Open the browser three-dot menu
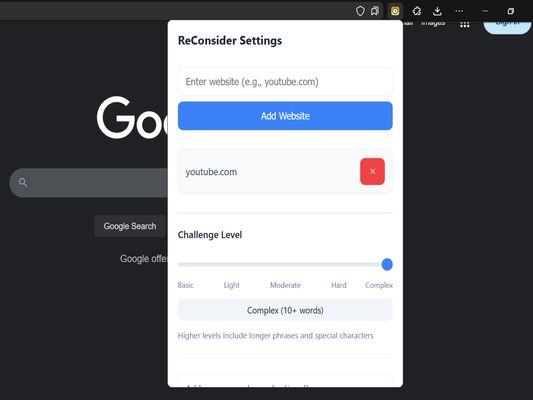Viewport: 533px width, 400px height. [x=459, y=11]
